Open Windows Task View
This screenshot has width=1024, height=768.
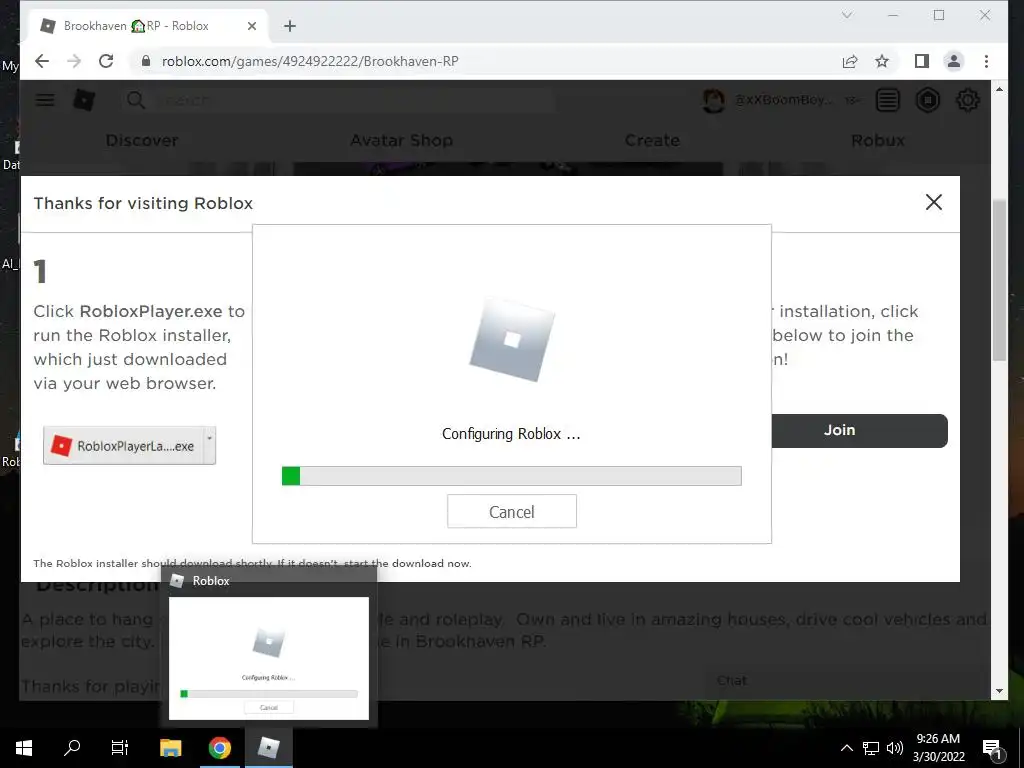click(x=120, y=747)
